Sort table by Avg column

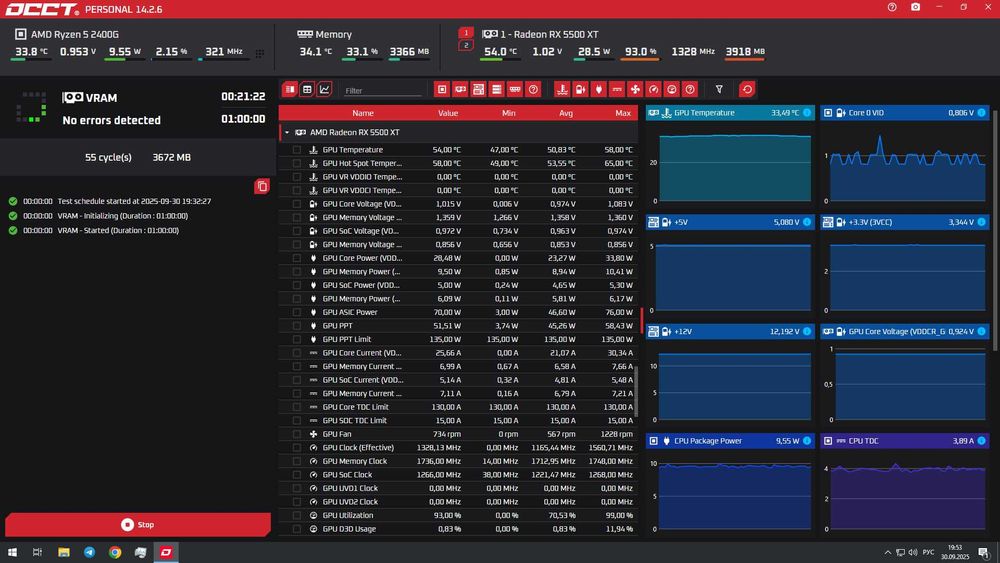click(x=566, y=113)
